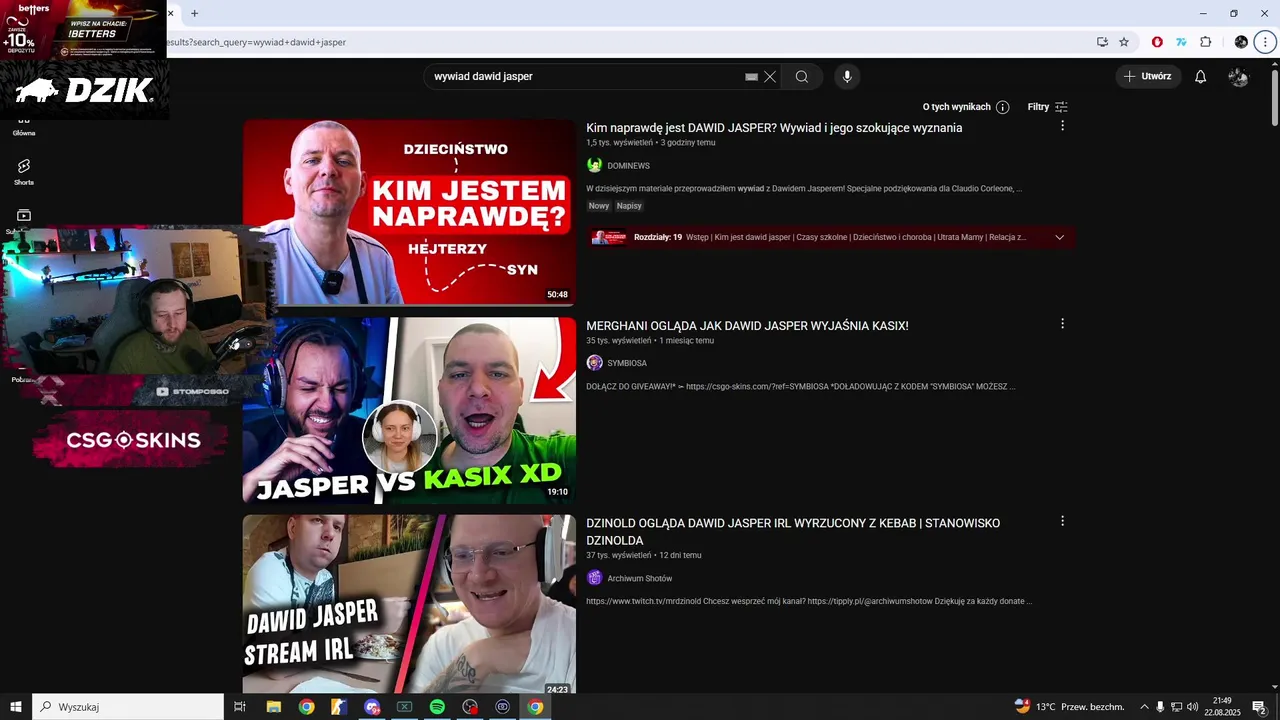1280x720 pixels.
Task: Open the weather widget 13°C Przew. bezchm.
Action: tap(1069, 707)
